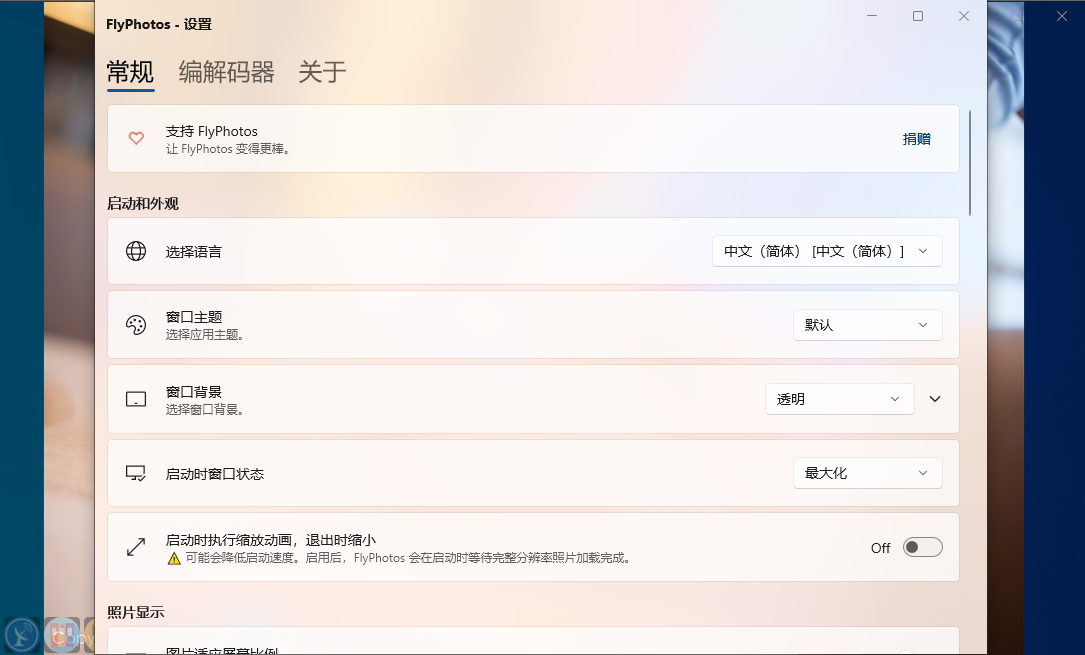This screenshot has height=655, width=1085.
Task: Click the window icon beside 窗口背景
Action: [136, 399]
